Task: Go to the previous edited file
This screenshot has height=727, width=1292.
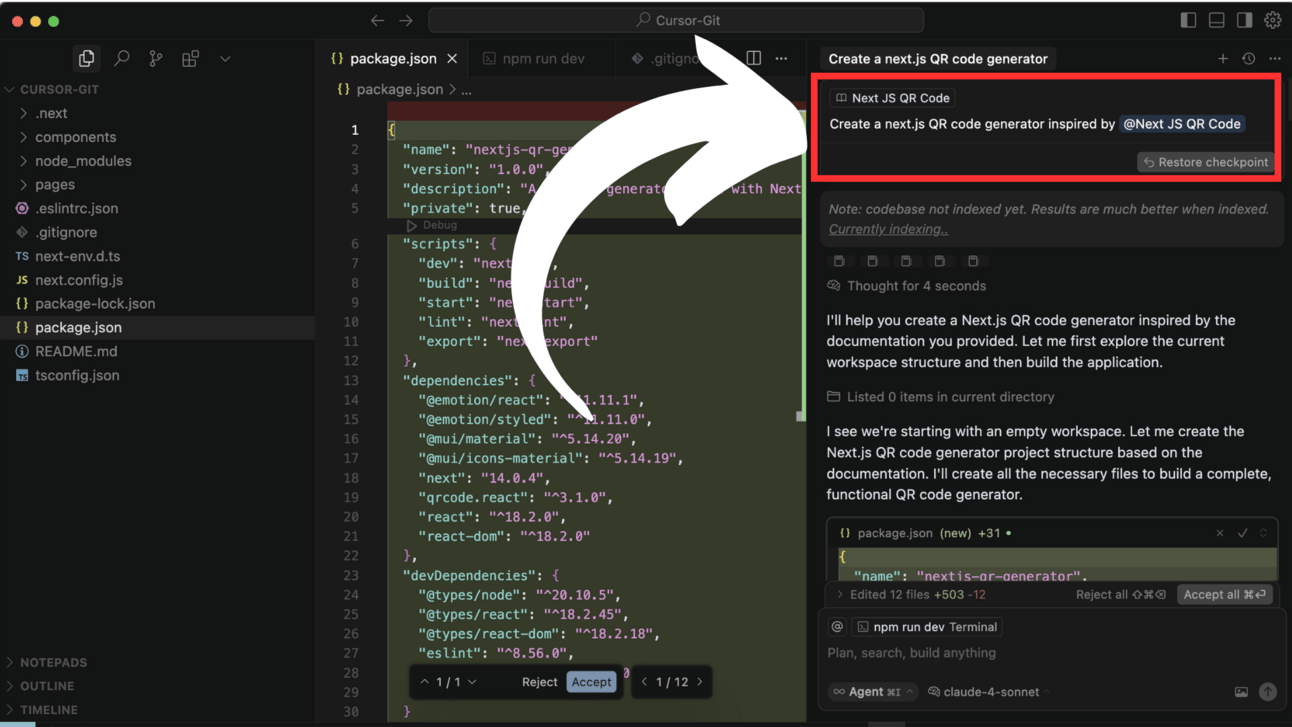Action: 644,682
